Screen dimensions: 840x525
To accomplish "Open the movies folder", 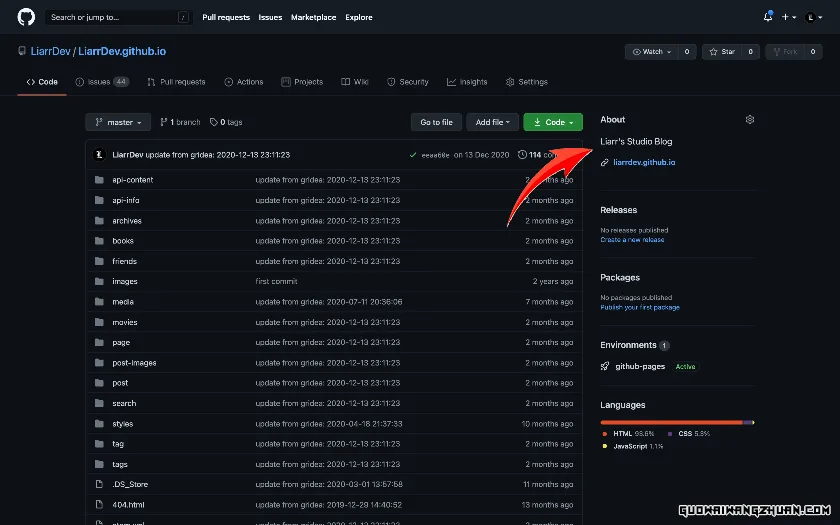I will (125, 322).
